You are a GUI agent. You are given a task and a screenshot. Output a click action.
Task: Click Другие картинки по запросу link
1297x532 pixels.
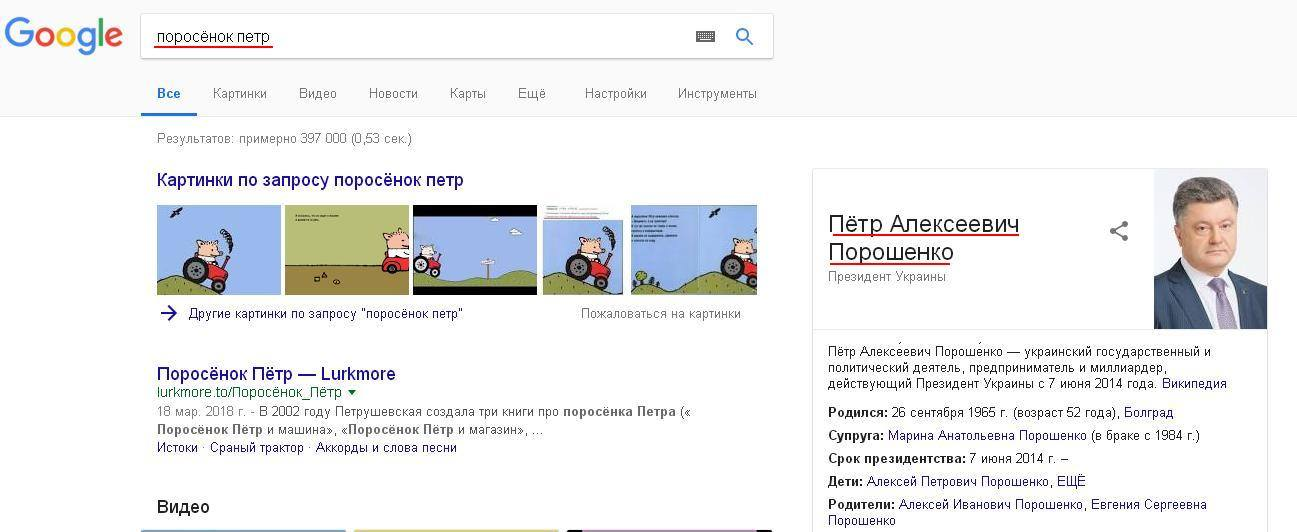(x=326, y=313)
